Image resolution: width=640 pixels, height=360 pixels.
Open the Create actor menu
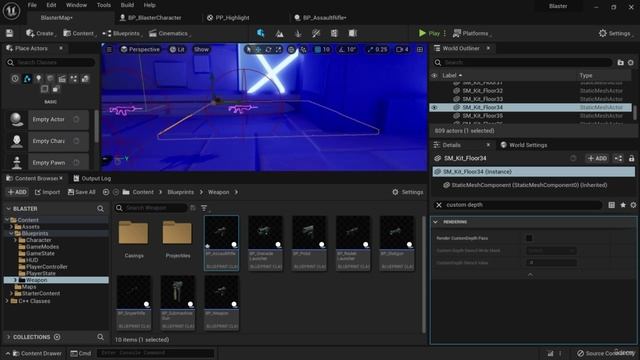coord(40,33)
